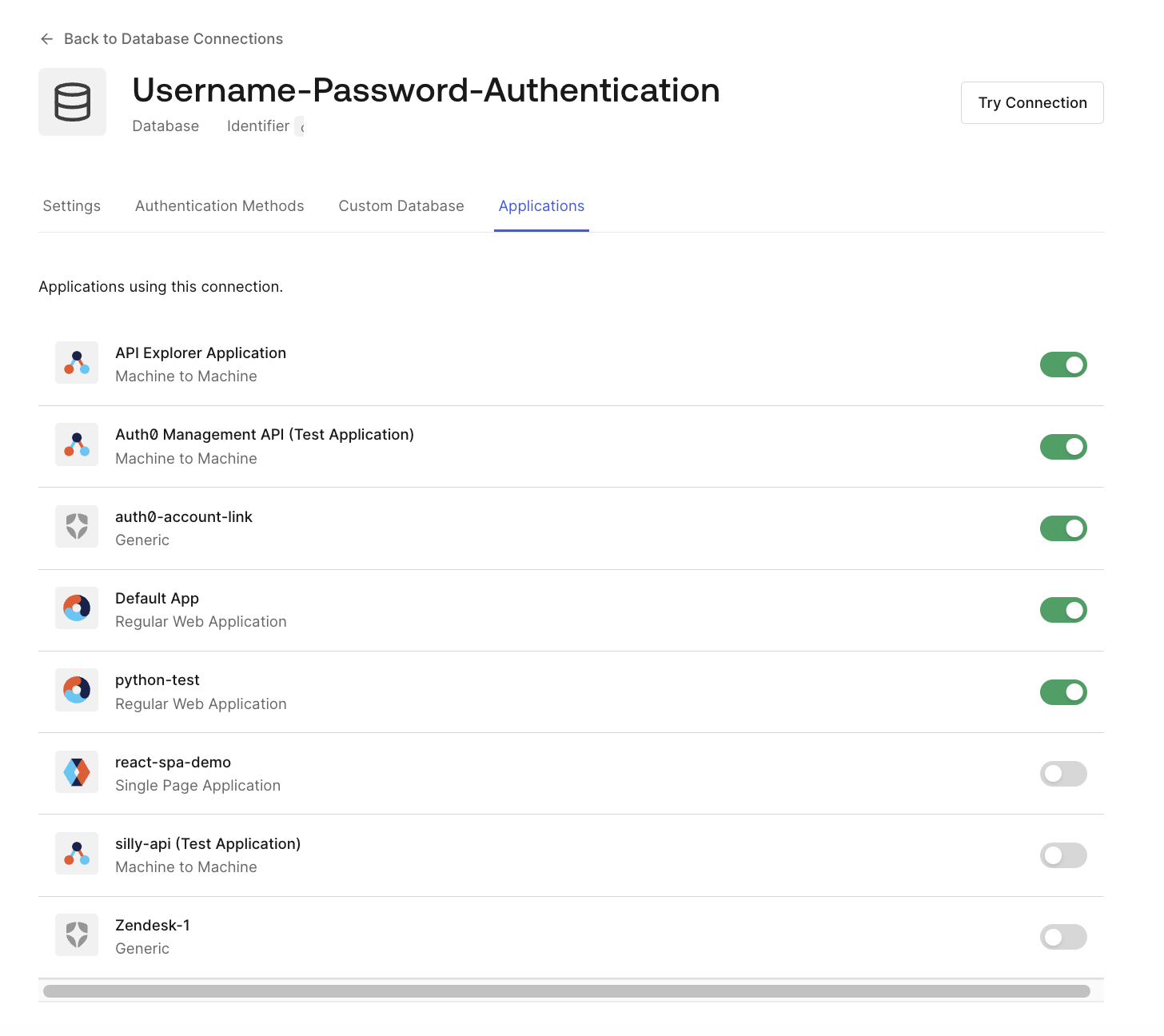The height and width of the screenshot is (1036, 1164).
Task: Click 'Generic' under auth0-account-link
Action: coord(142,540)
